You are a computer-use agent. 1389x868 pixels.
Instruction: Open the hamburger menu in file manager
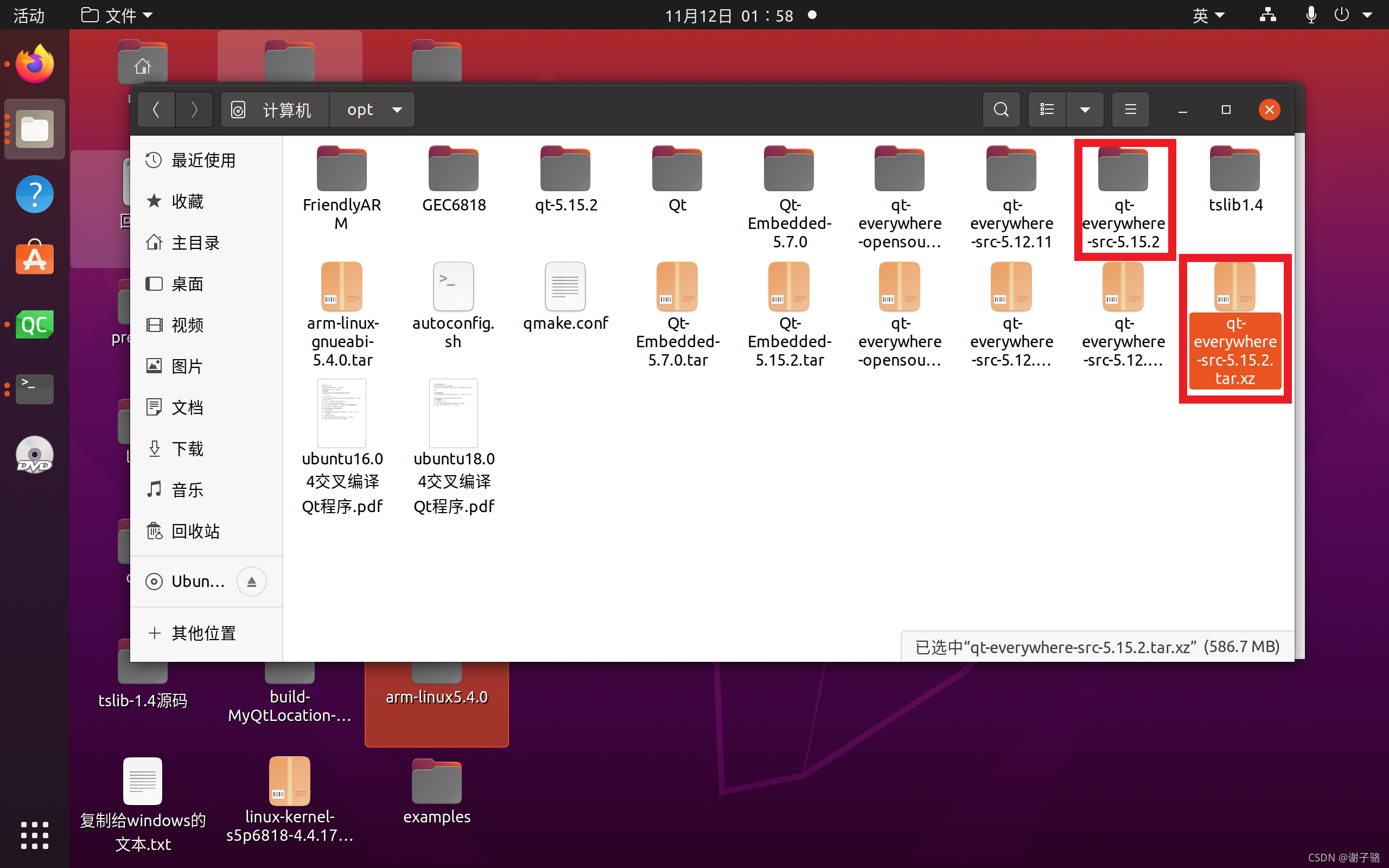1130,109
